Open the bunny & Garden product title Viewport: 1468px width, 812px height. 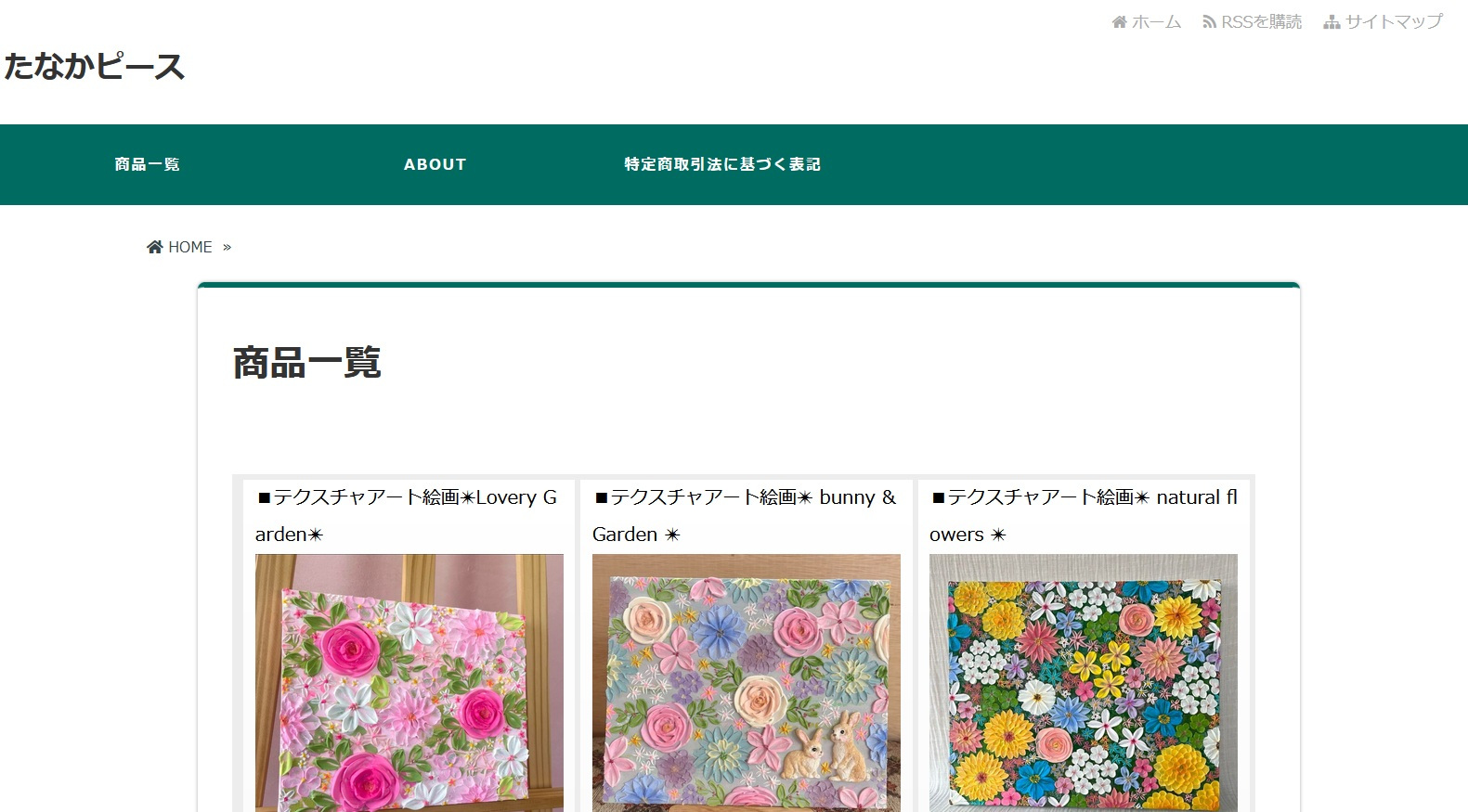[x=745, y=515]
